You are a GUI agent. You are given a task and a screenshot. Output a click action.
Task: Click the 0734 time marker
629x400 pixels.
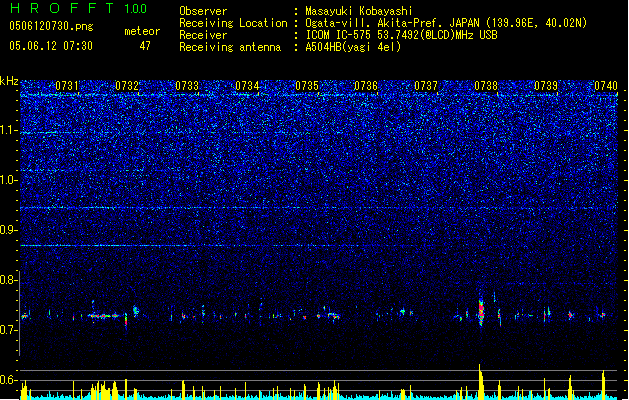pos(247,86)
